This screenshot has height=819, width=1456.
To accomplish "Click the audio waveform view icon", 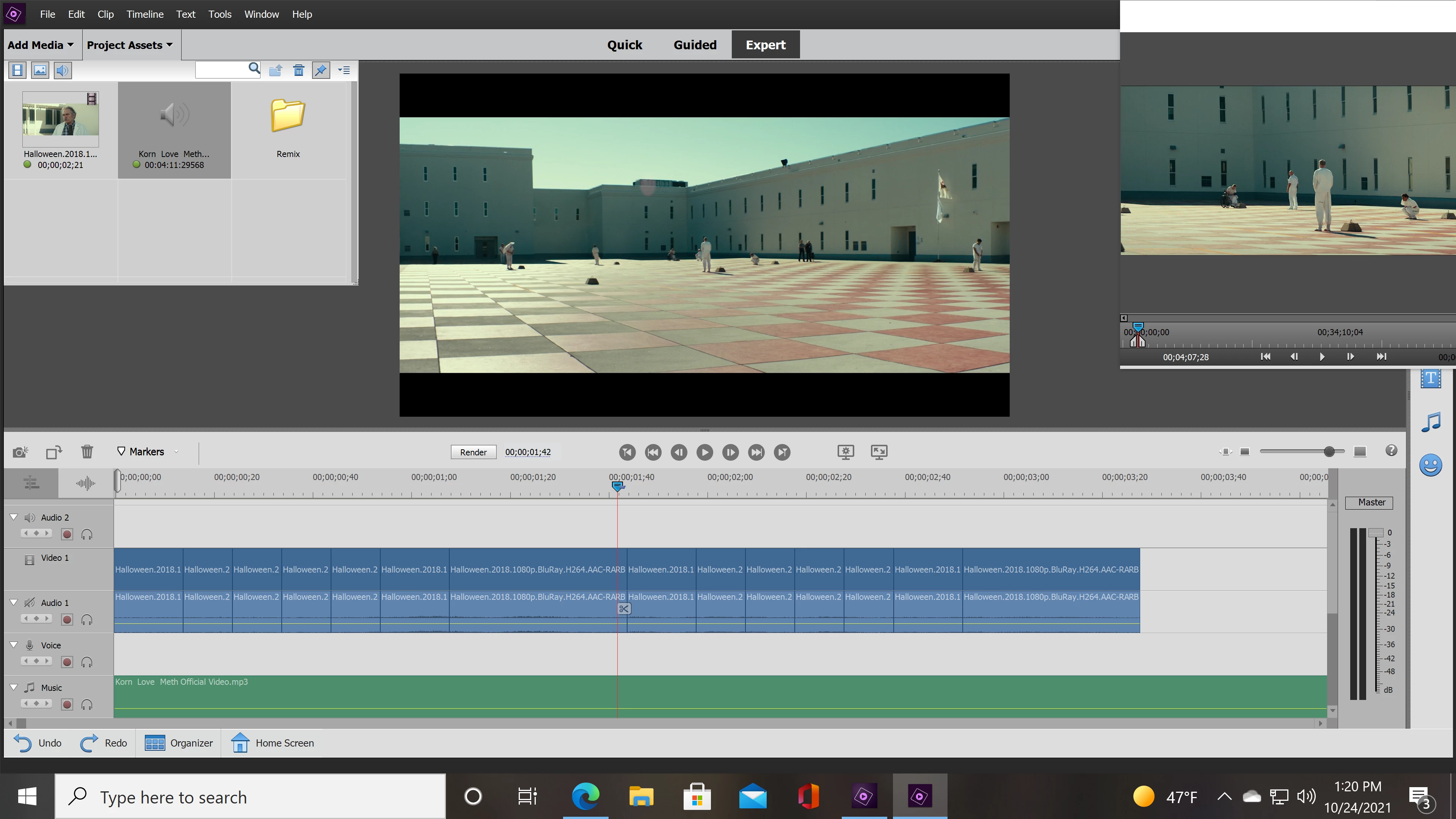I will (x=85, y=483).
